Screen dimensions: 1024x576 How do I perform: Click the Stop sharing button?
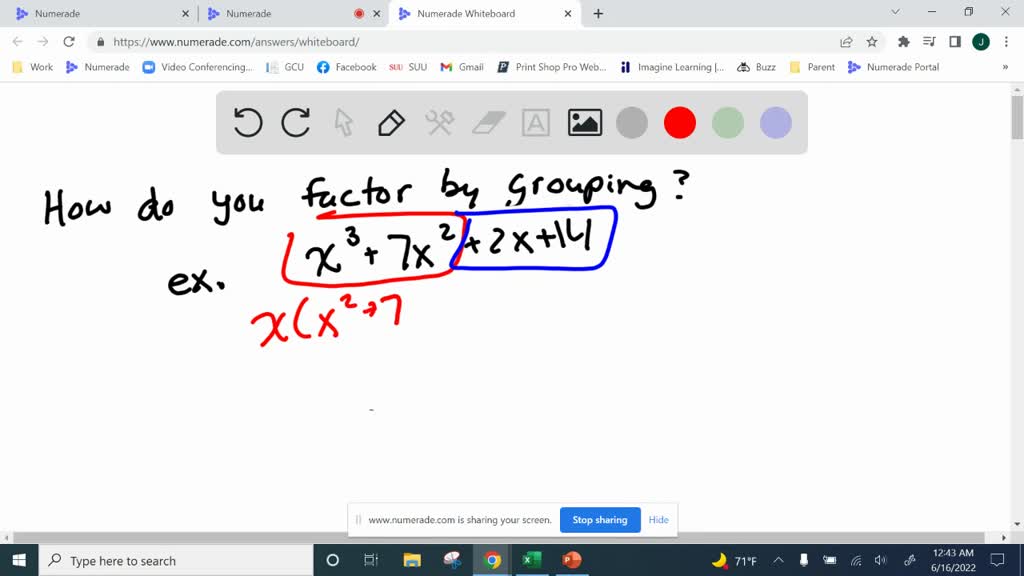[600, 520]
